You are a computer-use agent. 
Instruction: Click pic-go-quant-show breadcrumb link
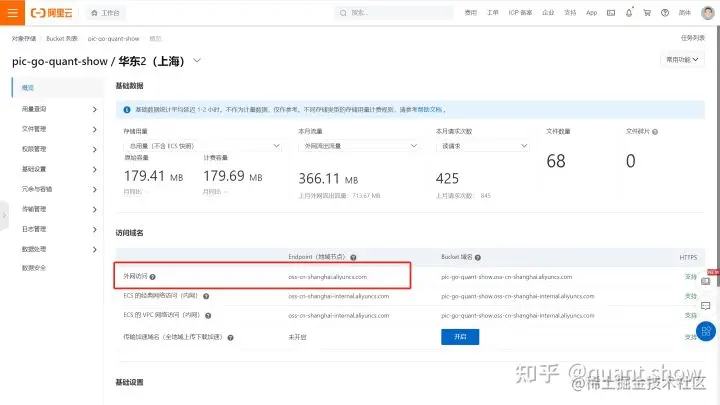[x=113, y=39]
